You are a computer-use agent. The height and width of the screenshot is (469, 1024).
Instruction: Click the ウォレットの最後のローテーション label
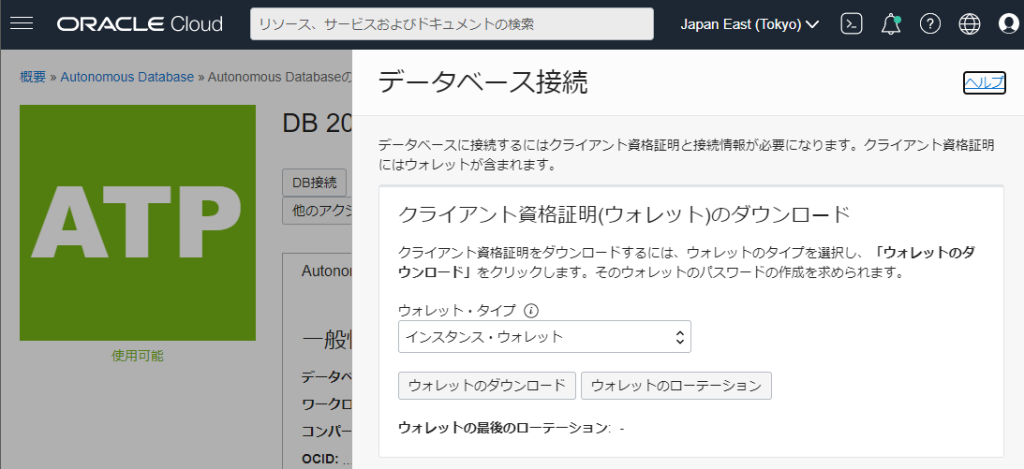[504, 429]
